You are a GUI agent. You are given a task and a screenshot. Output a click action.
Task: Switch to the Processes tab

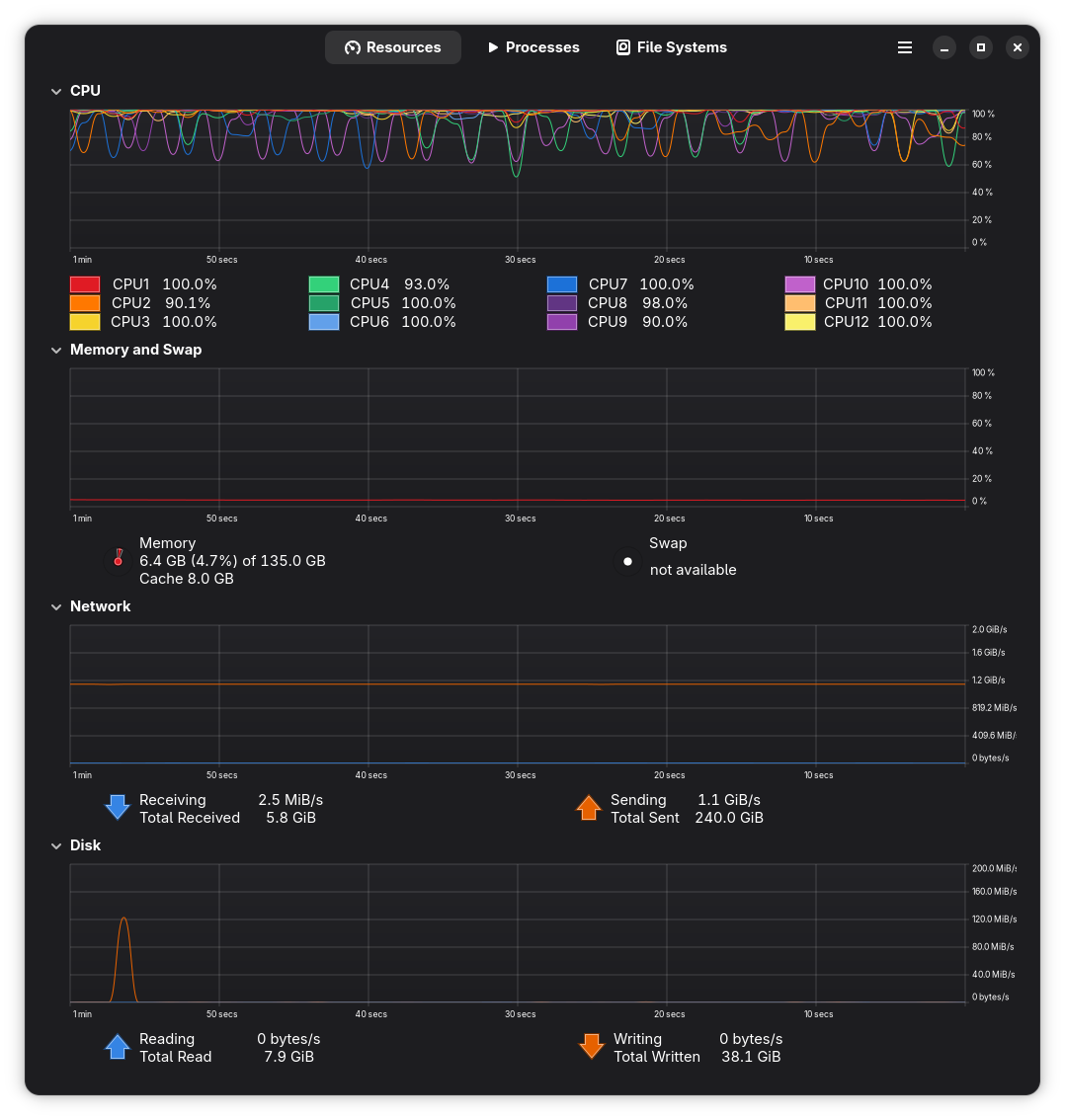(x=532, y=47)
